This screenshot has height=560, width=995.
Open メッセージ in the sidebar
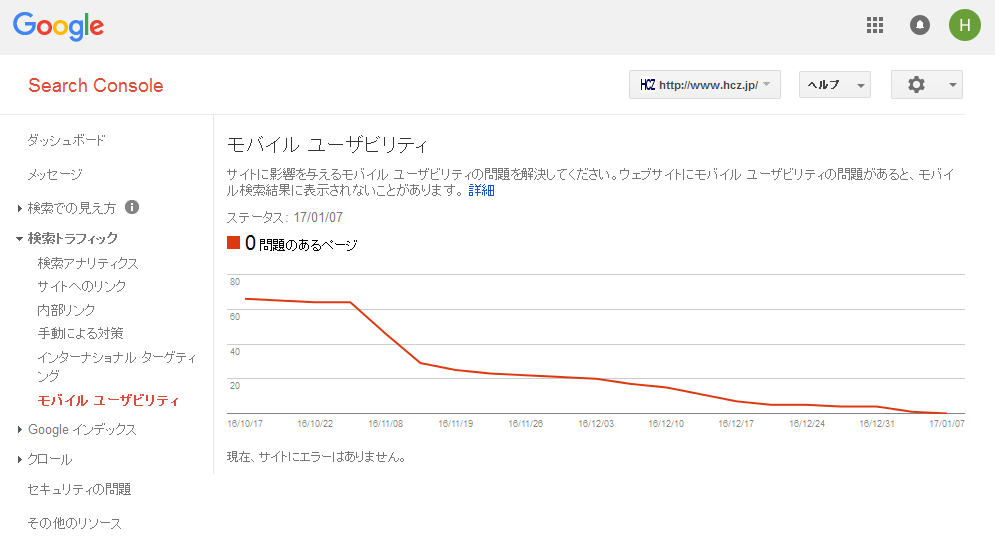(55, 174)
